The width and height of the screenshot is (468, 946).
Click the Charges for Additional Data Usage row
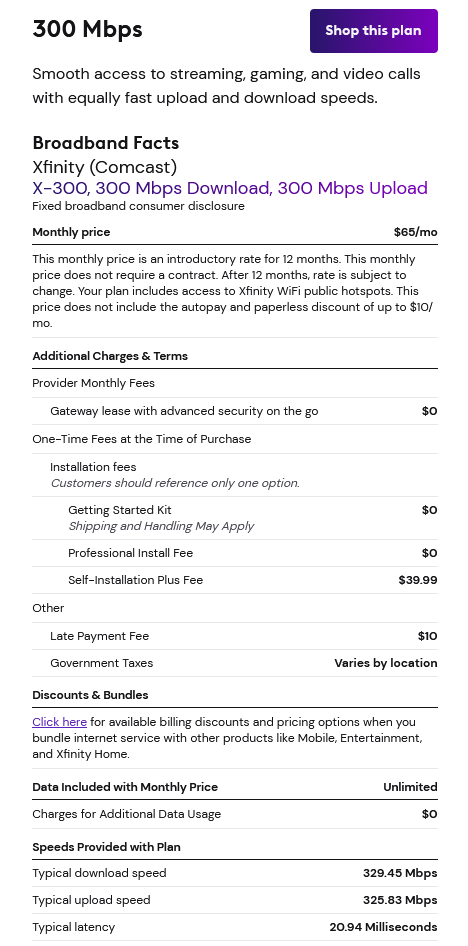click(x=235, y=814)
